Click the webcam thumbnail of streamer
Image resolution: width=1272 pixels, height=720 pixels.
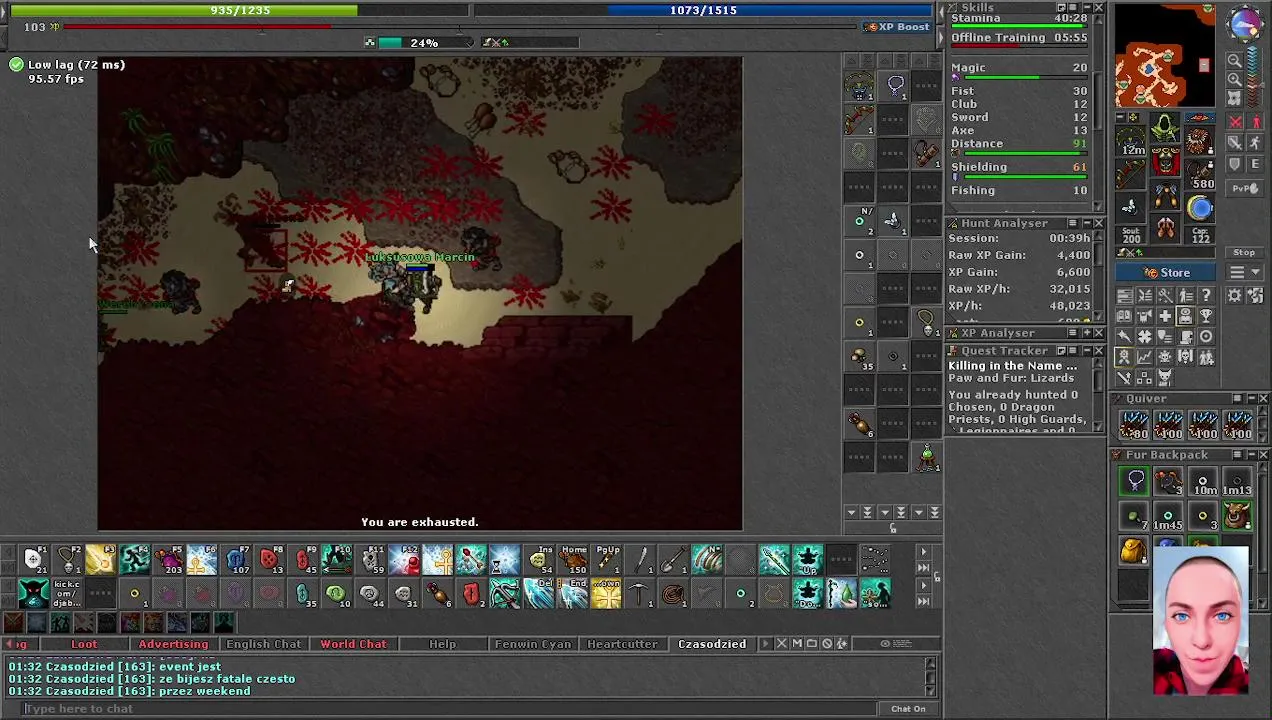(x=1201, y=621)
